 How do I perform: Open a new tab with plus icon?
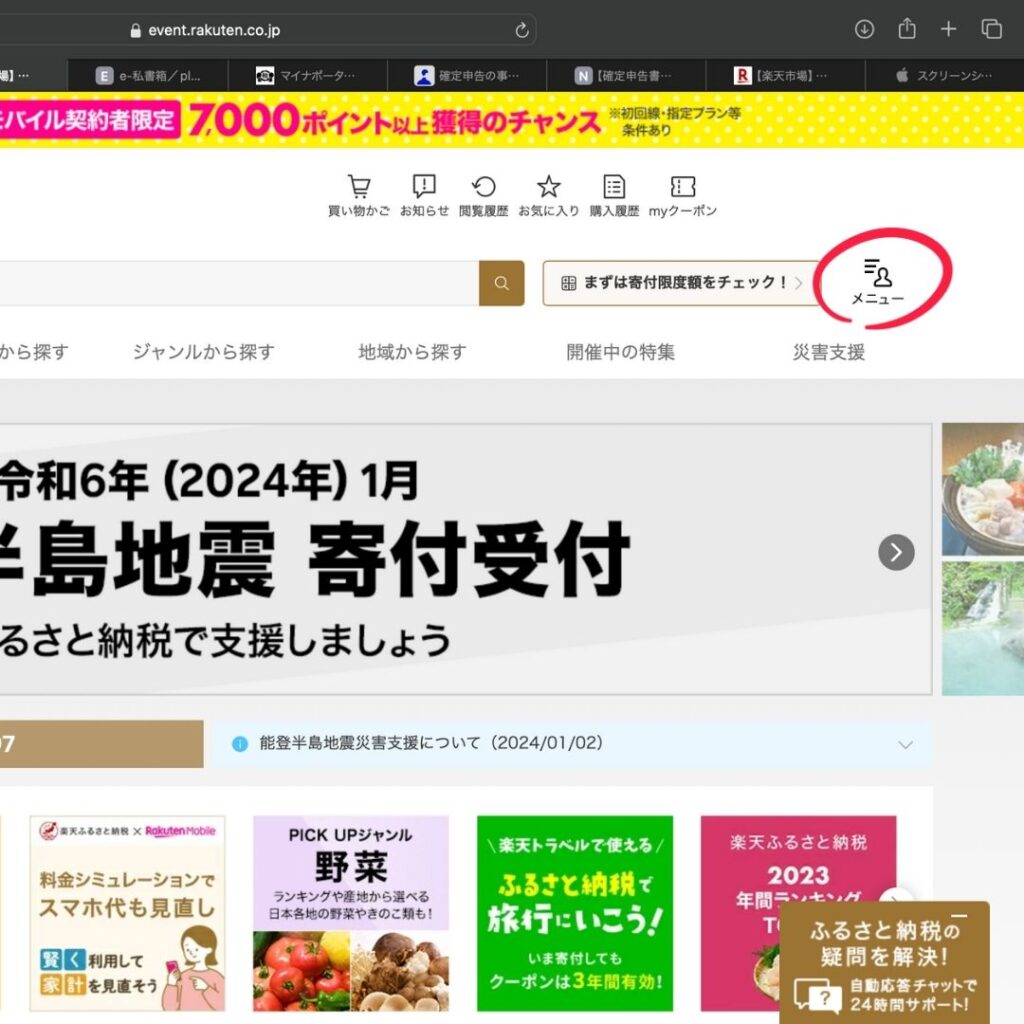948,29
